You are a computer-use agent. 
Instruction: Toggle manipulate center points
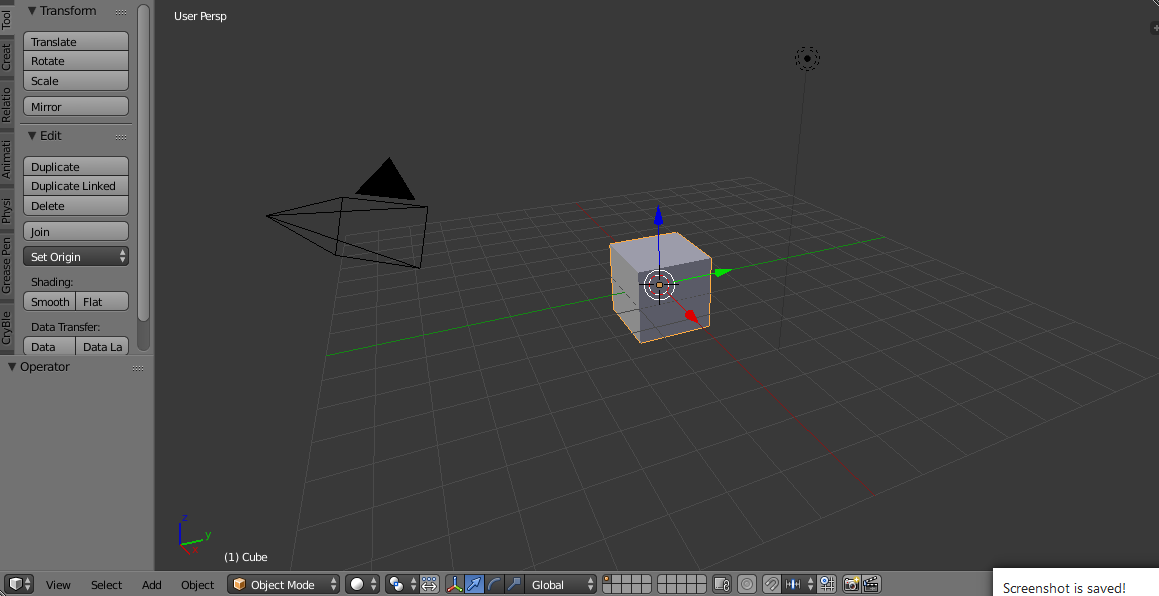428,584
